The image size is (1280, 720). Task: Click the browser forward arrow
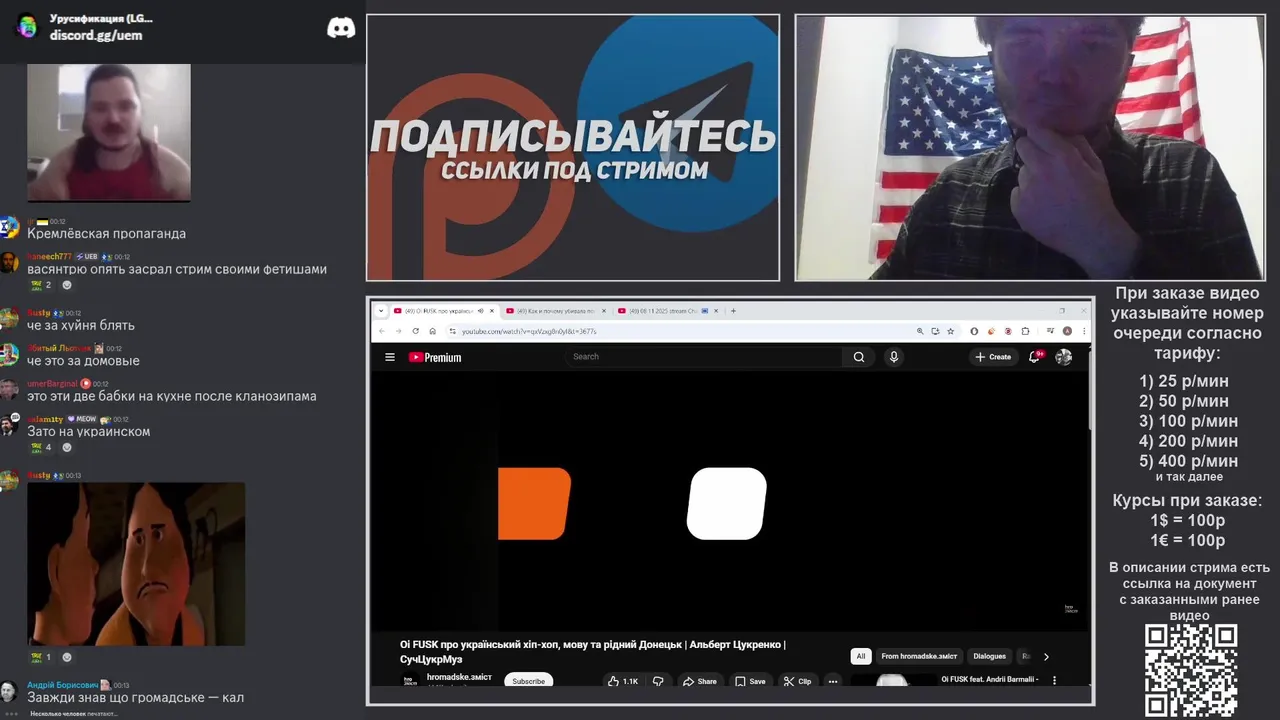point(398,331)
